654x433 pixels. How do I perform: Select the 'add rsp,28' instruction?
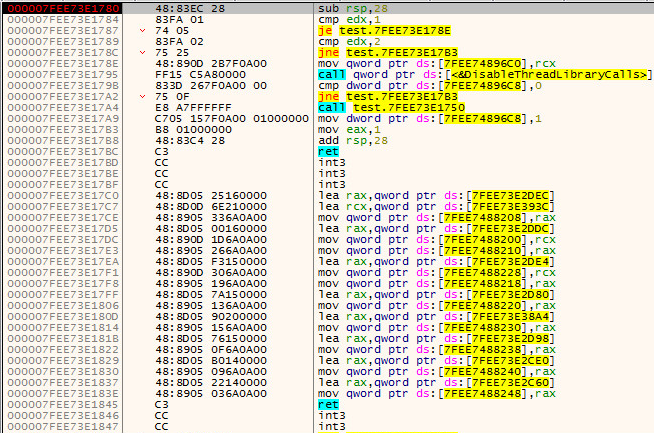point(353,141)
